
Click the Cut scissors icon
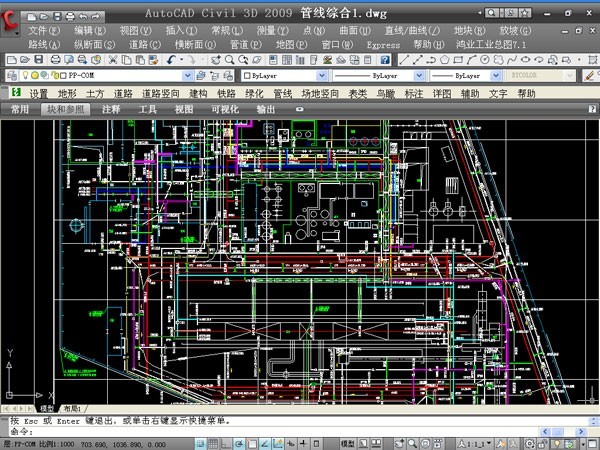click(113, 60)
